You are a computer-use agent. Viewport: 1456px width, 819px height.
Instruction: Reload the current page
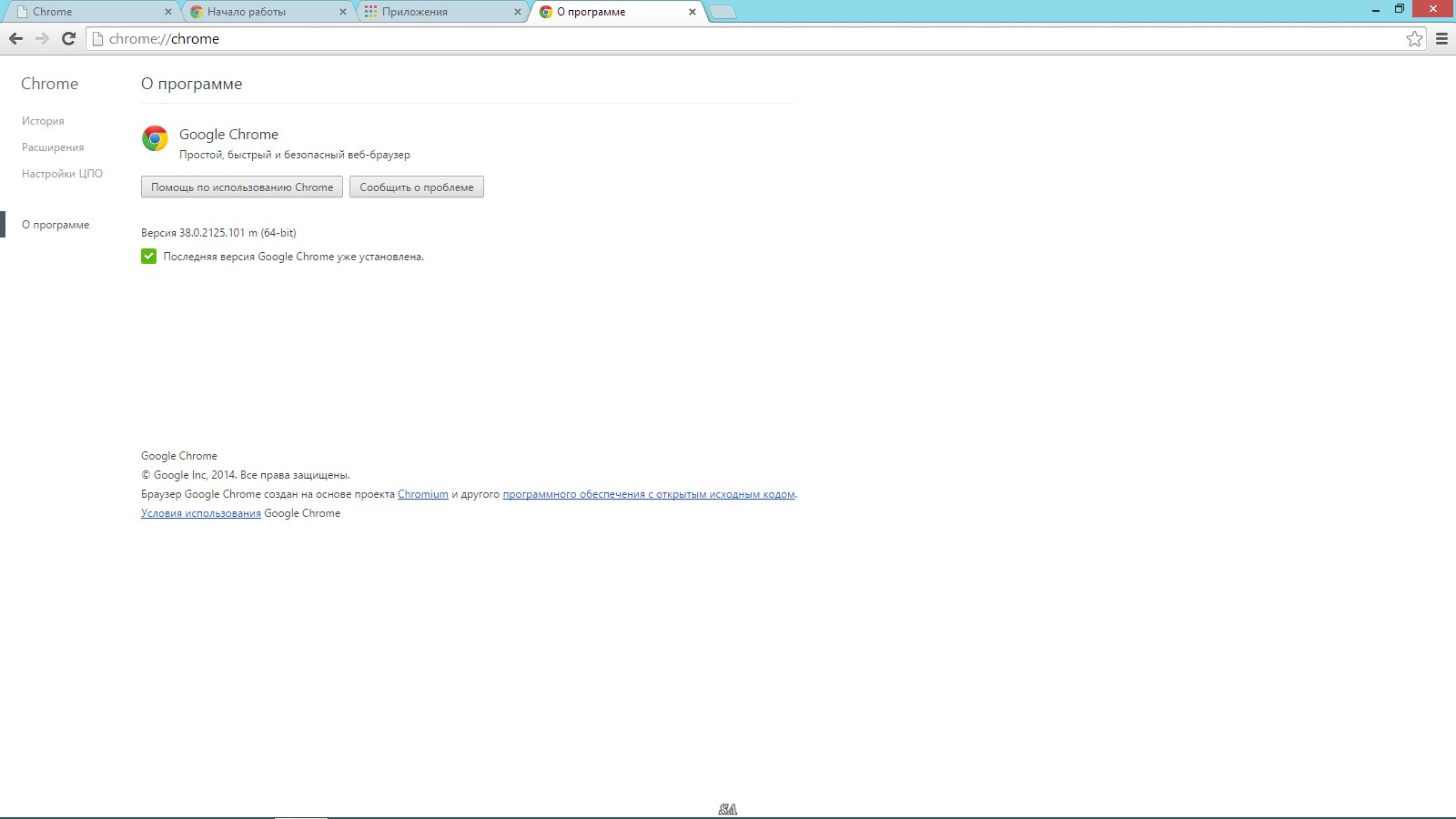click(68, 38)
